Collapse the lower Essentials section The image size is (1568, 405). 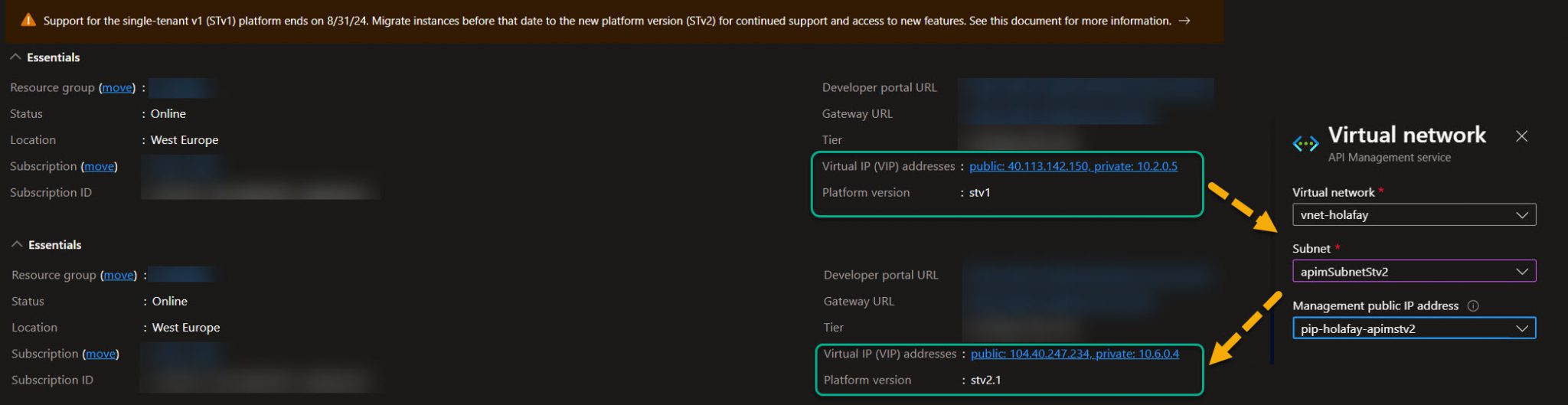(x=17, y=245)
